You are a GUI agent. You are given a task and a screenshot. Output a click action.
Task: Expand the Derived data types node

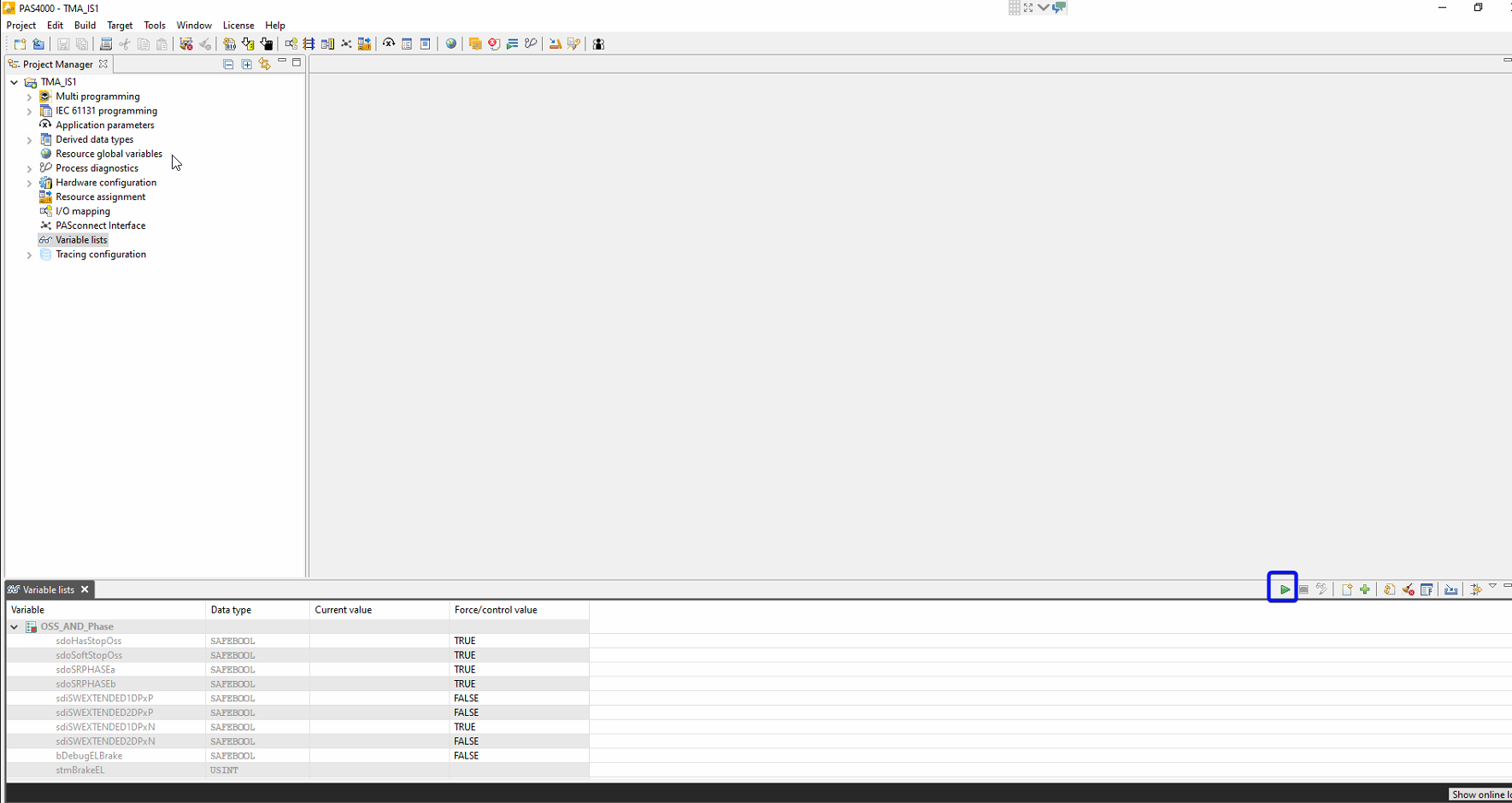(29, 140)
